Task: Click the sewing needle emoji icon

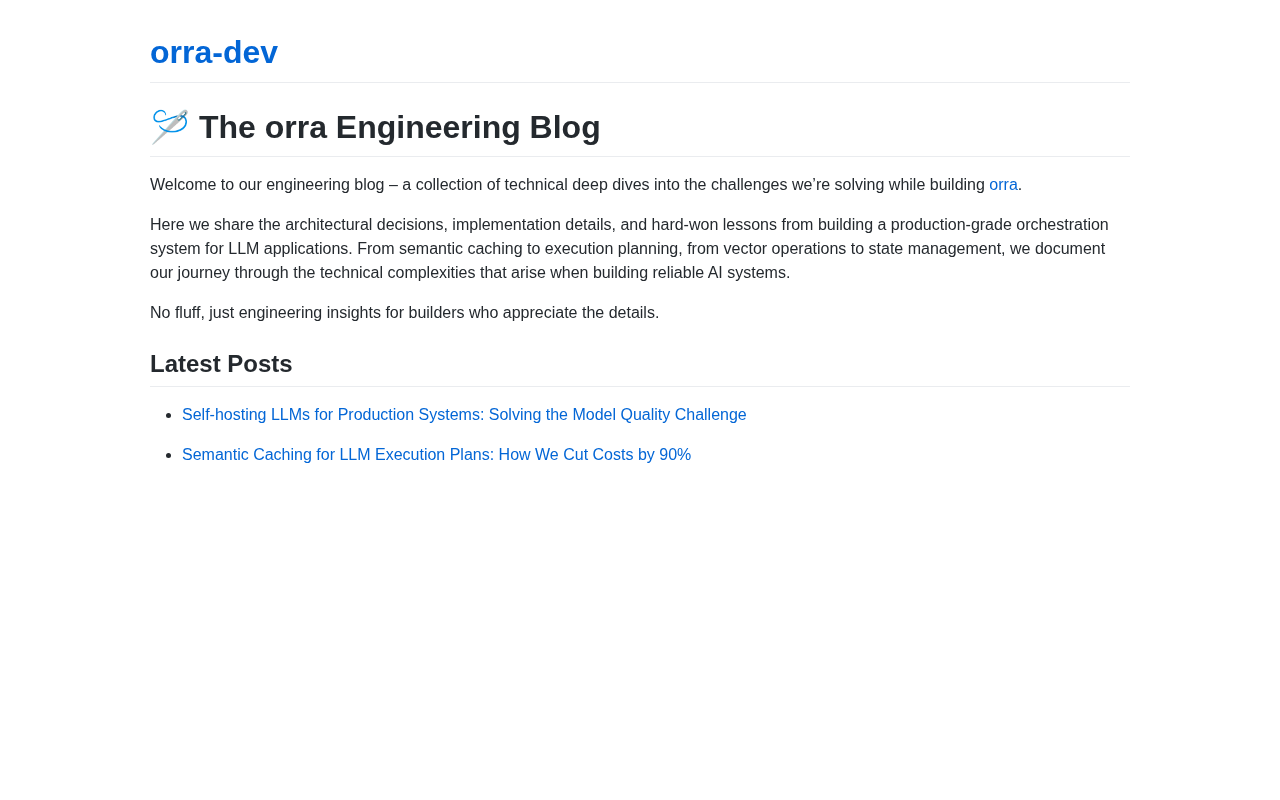Action: pos(170,127)
